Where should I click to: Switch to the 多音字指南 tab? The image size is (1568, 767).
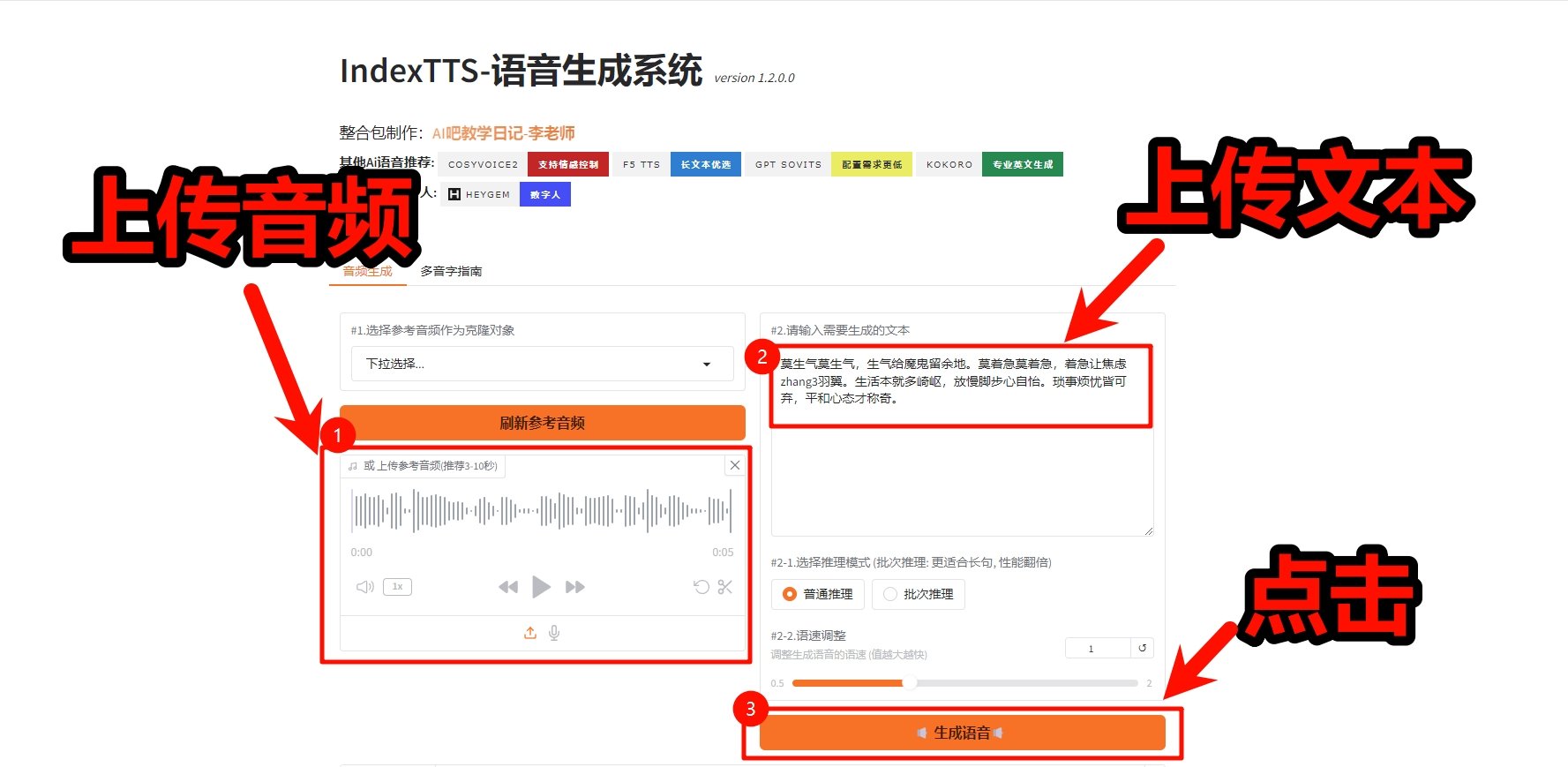(451, 271)
